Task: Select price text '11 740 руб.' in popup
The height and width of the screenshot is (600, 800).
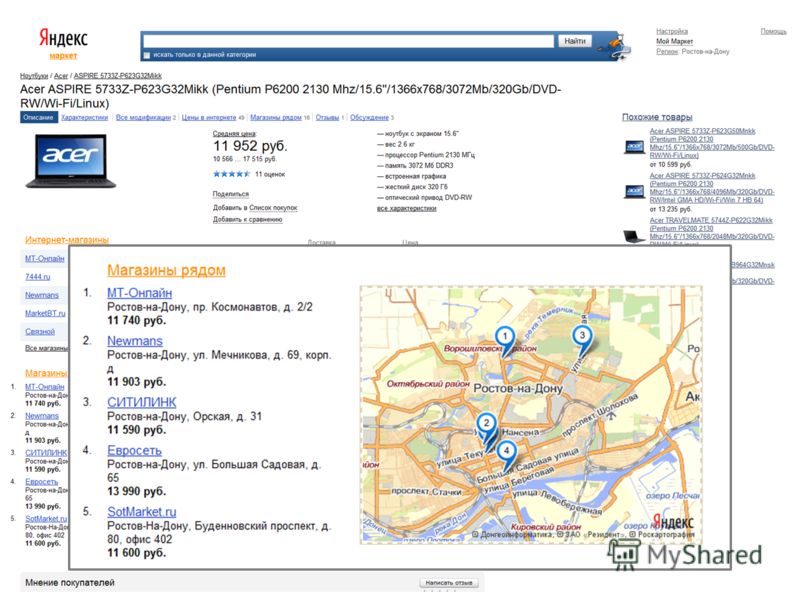Action: 137,320
